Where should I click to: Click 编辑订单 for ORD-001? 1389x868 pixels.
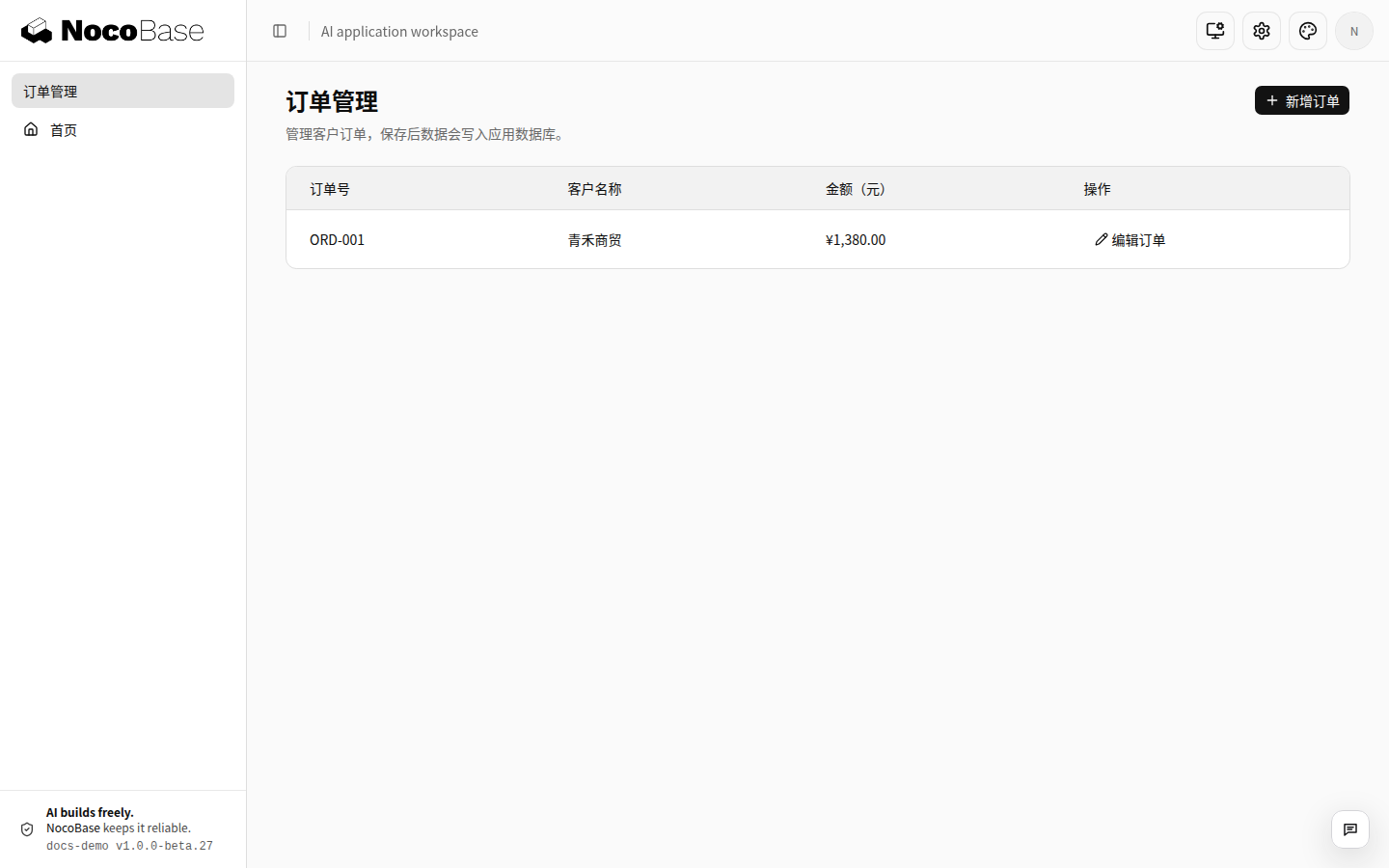(1130, 239)
